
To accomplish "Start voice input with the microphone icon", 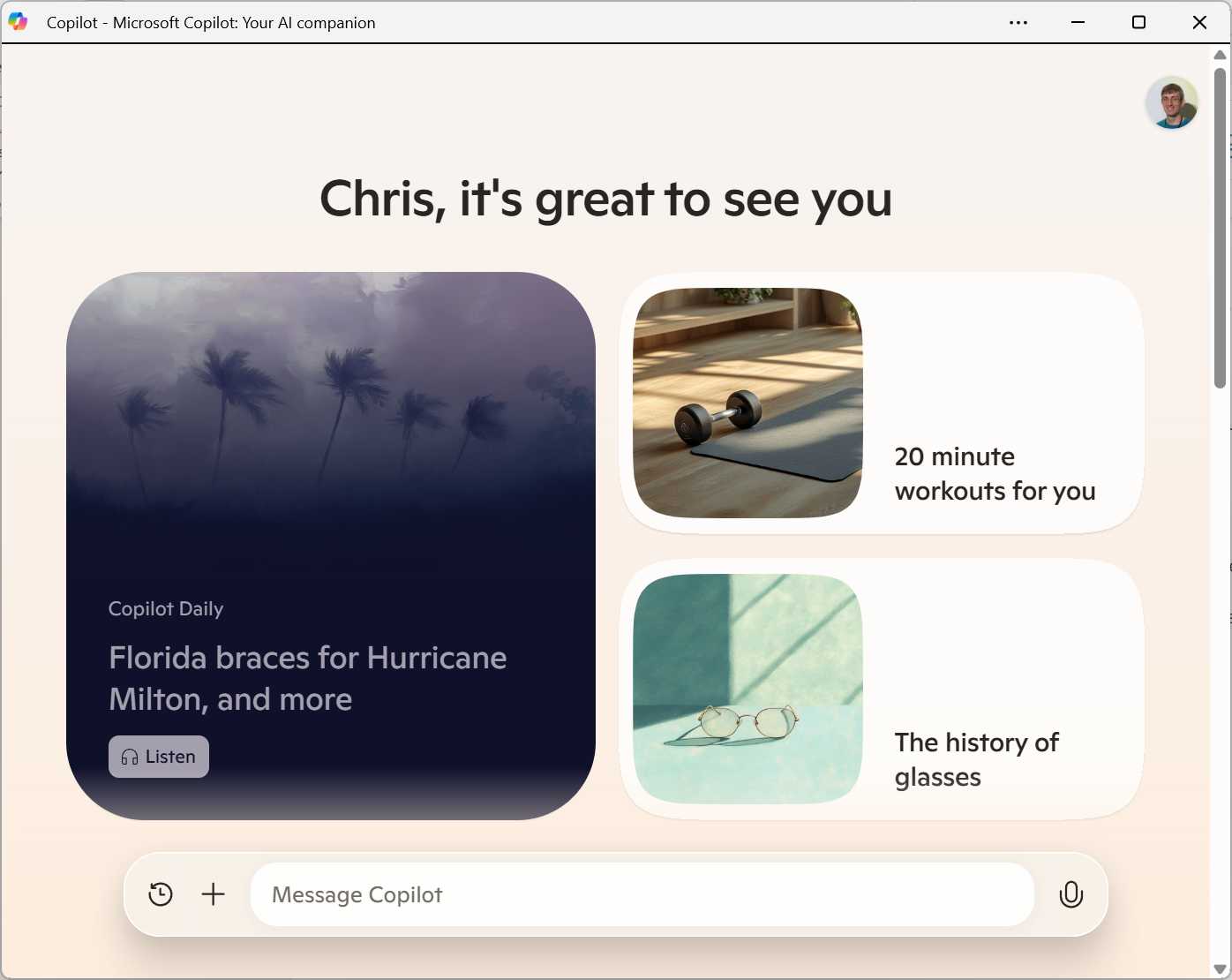I will pos(1071,894).
